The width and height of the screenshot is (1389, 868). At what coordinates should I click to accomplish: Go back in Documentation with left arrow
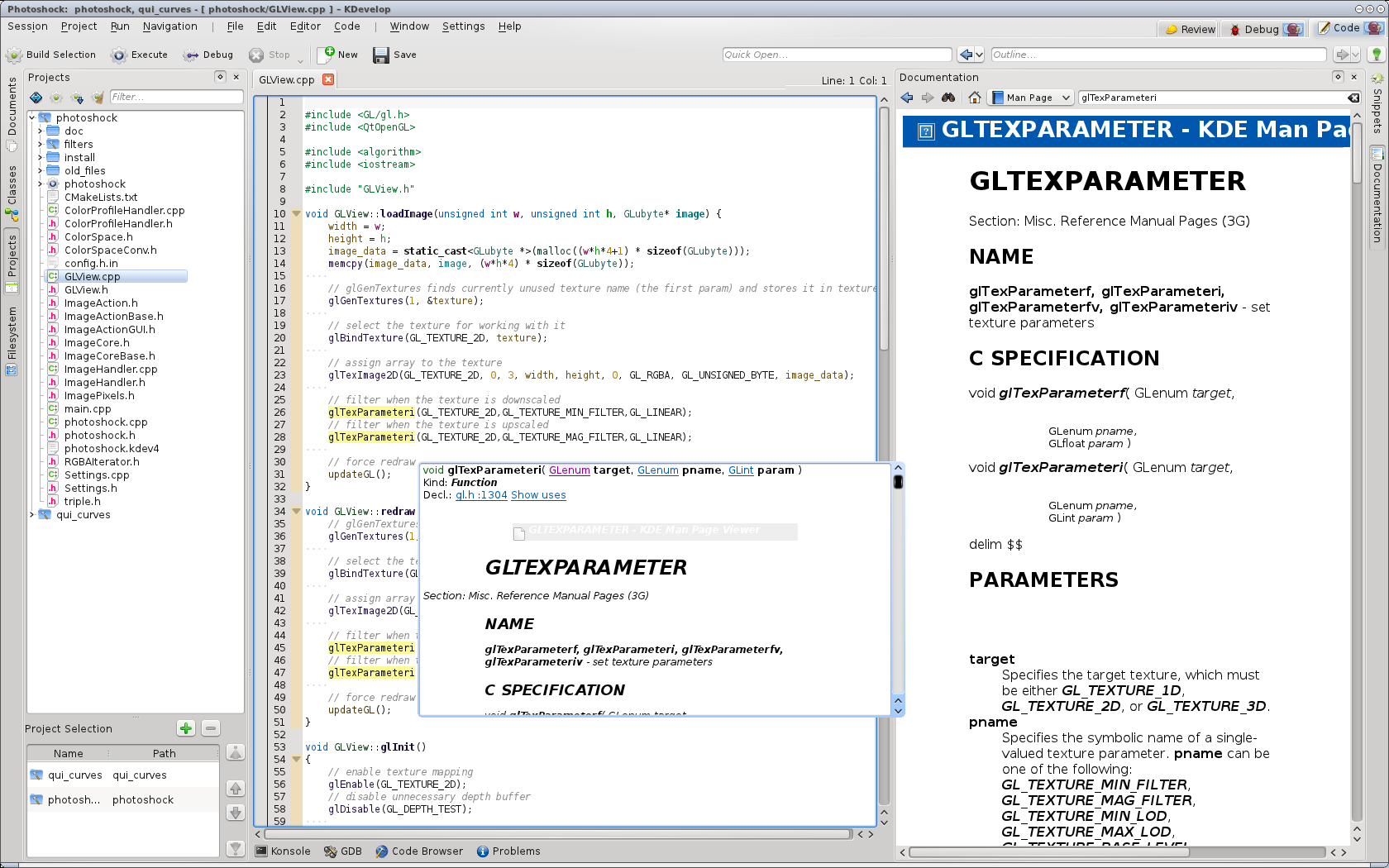point(907,98)
